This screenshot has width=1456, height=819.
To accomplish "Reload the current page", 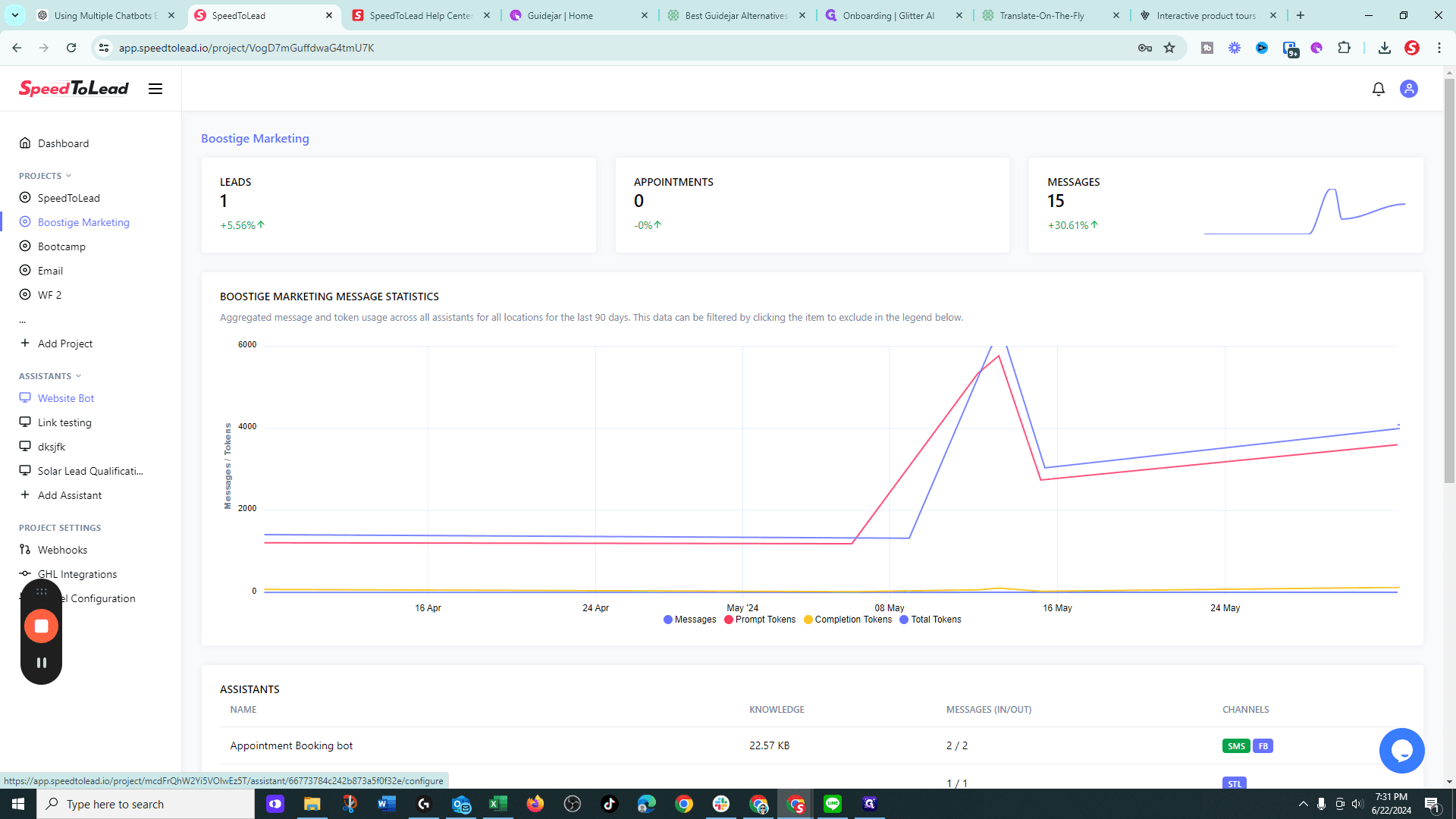I will pos(71,48).
